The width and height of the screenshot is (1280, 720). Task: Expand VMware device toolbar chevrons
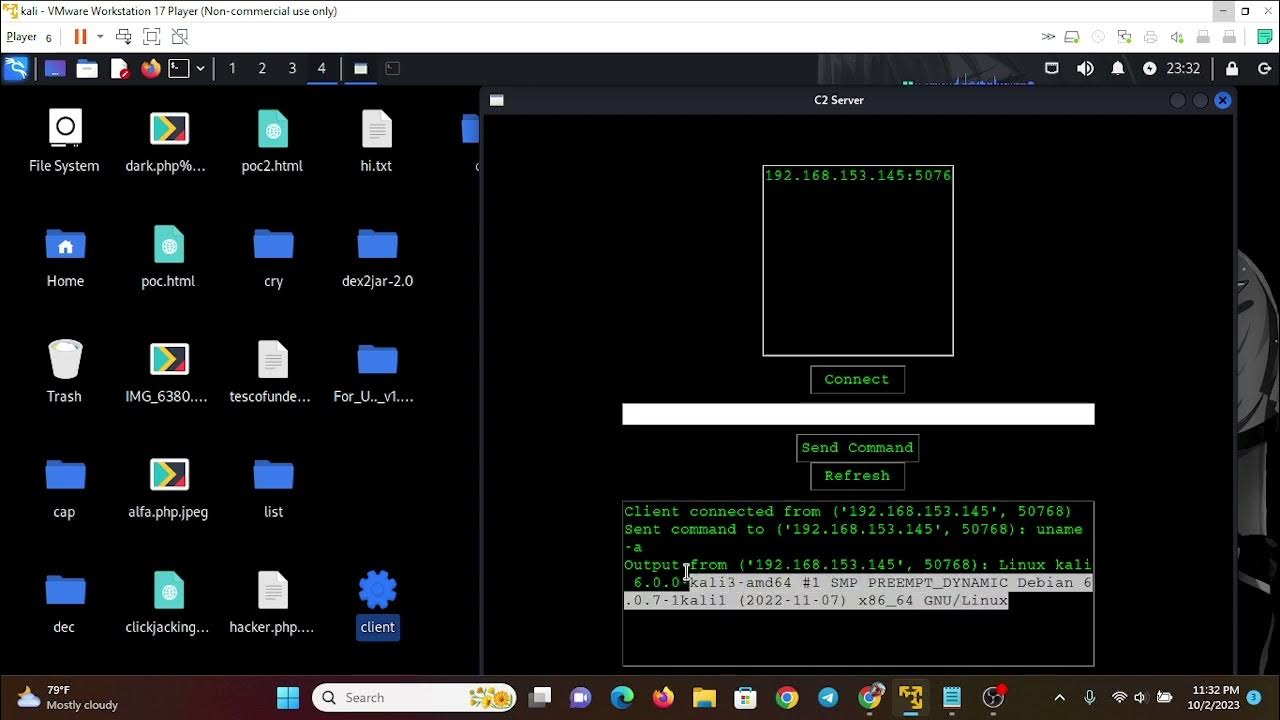click(x=1048, y=37)
